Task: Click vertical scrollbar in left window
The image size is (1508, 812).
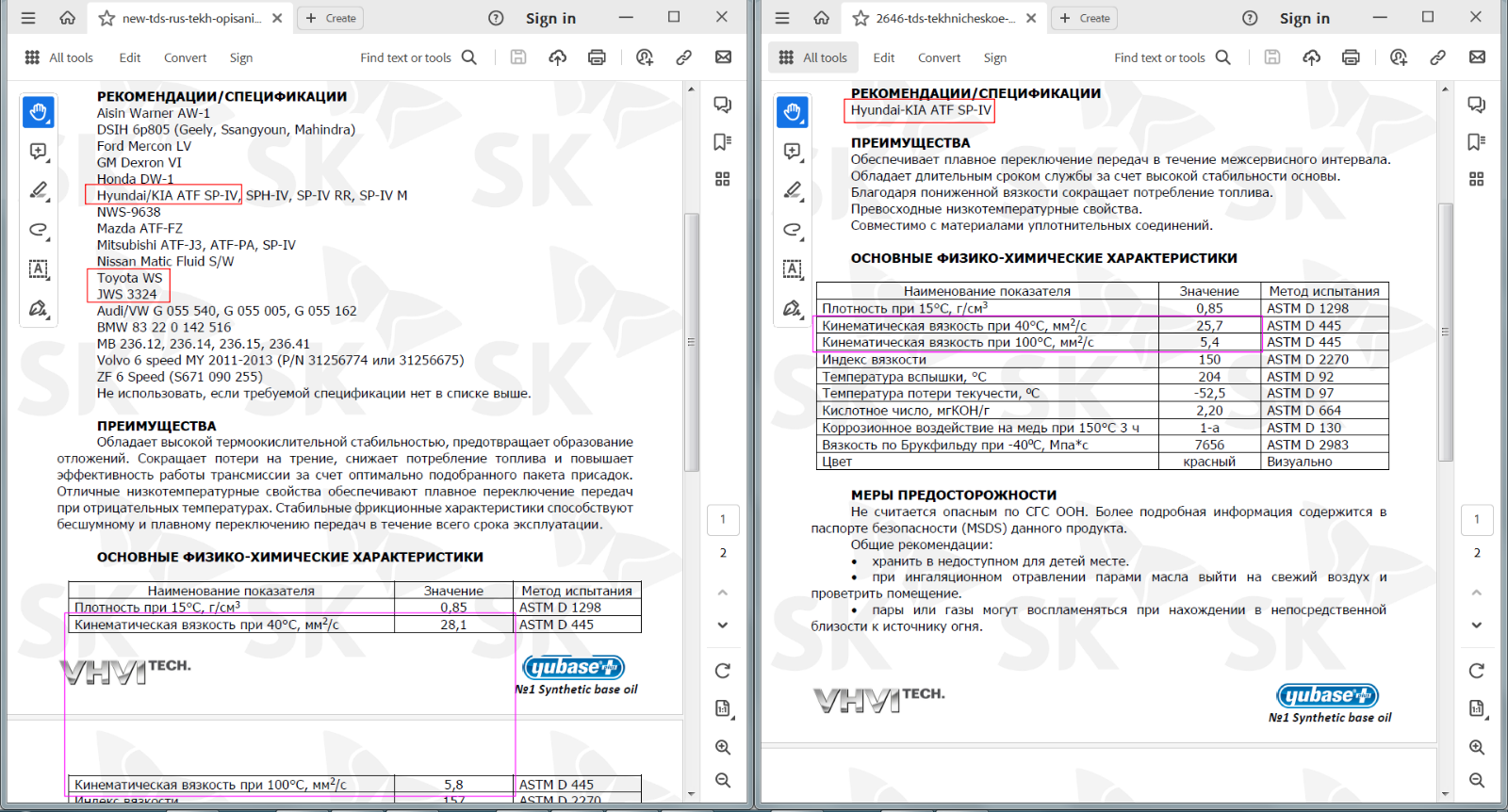Action: [692, 342]
